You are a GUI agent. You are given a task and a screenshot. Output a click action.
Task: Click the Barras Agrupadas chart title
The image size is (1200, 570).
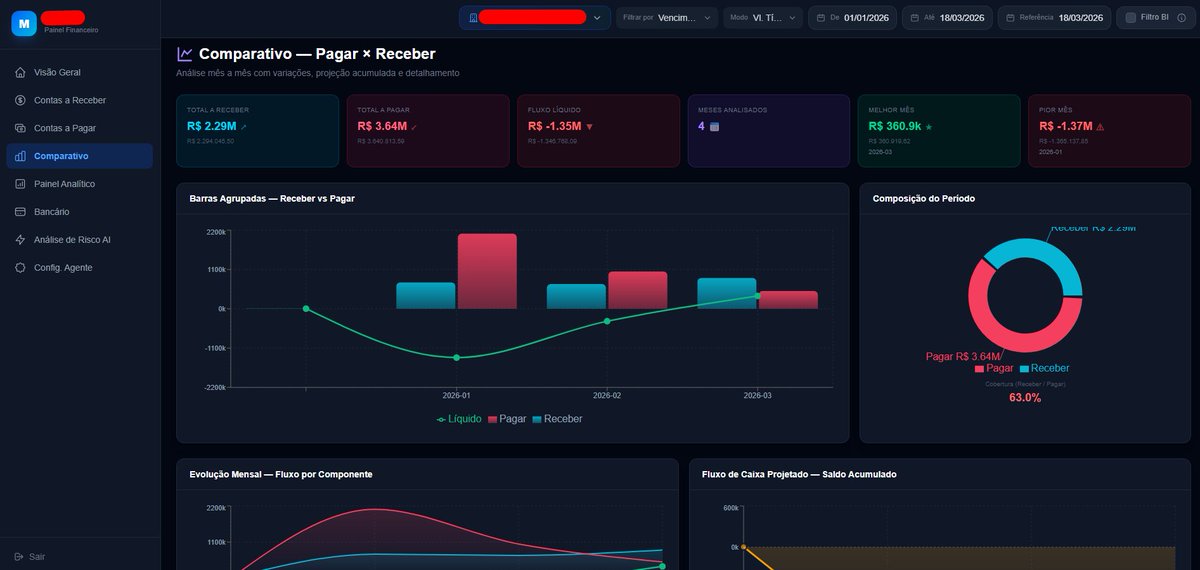point(272,198)
